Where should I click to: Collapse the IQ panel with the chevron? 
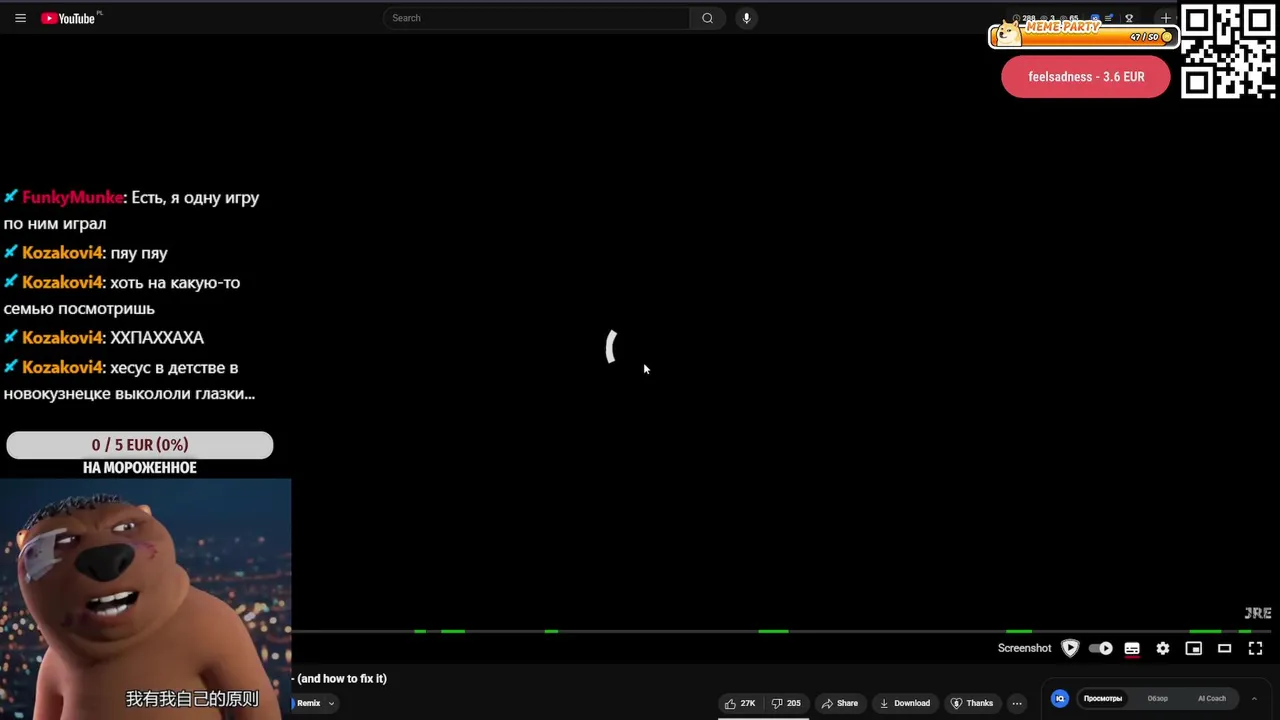coord(1254,699)
